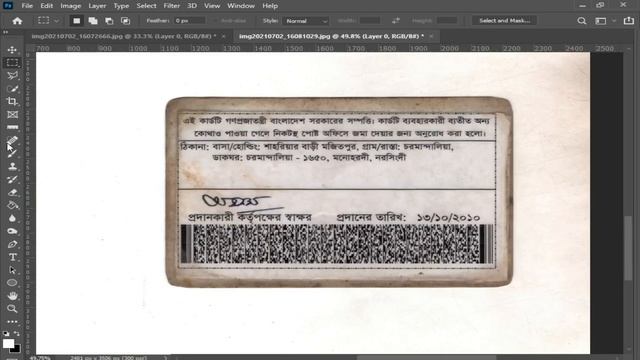Open the Image menu
Screen dimensions: 640x360
coord(71,6)
